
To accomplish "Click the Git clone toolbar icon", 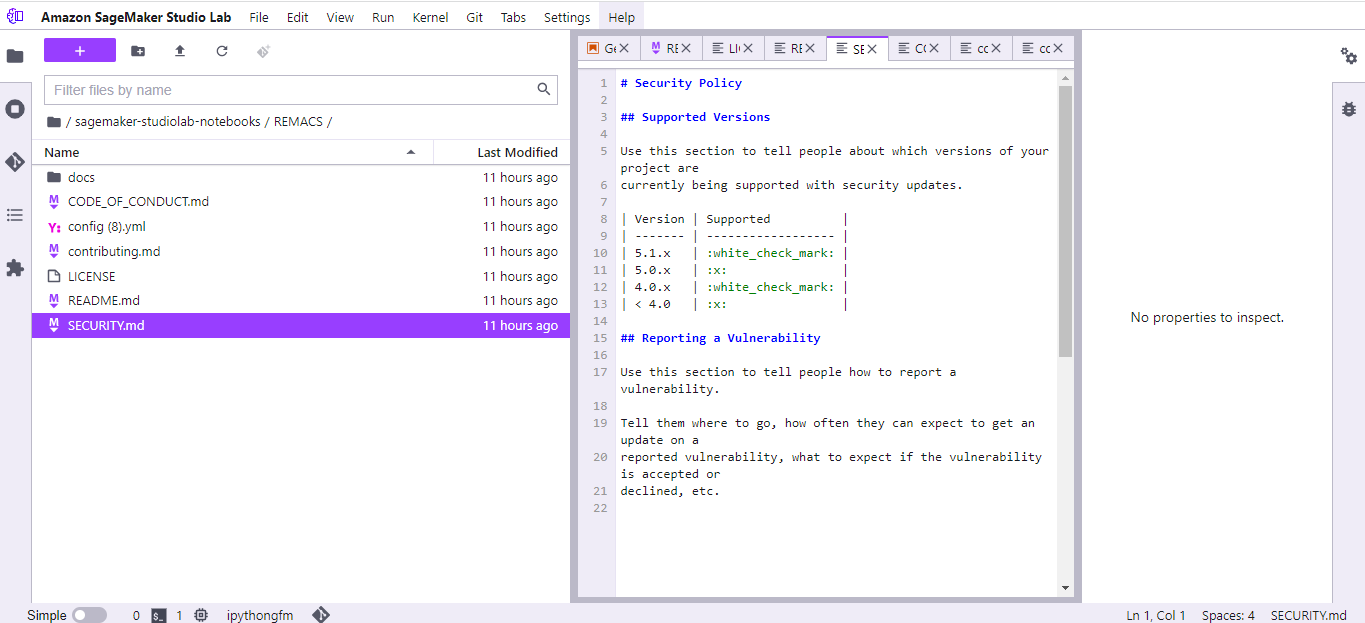I will [264, 51].
